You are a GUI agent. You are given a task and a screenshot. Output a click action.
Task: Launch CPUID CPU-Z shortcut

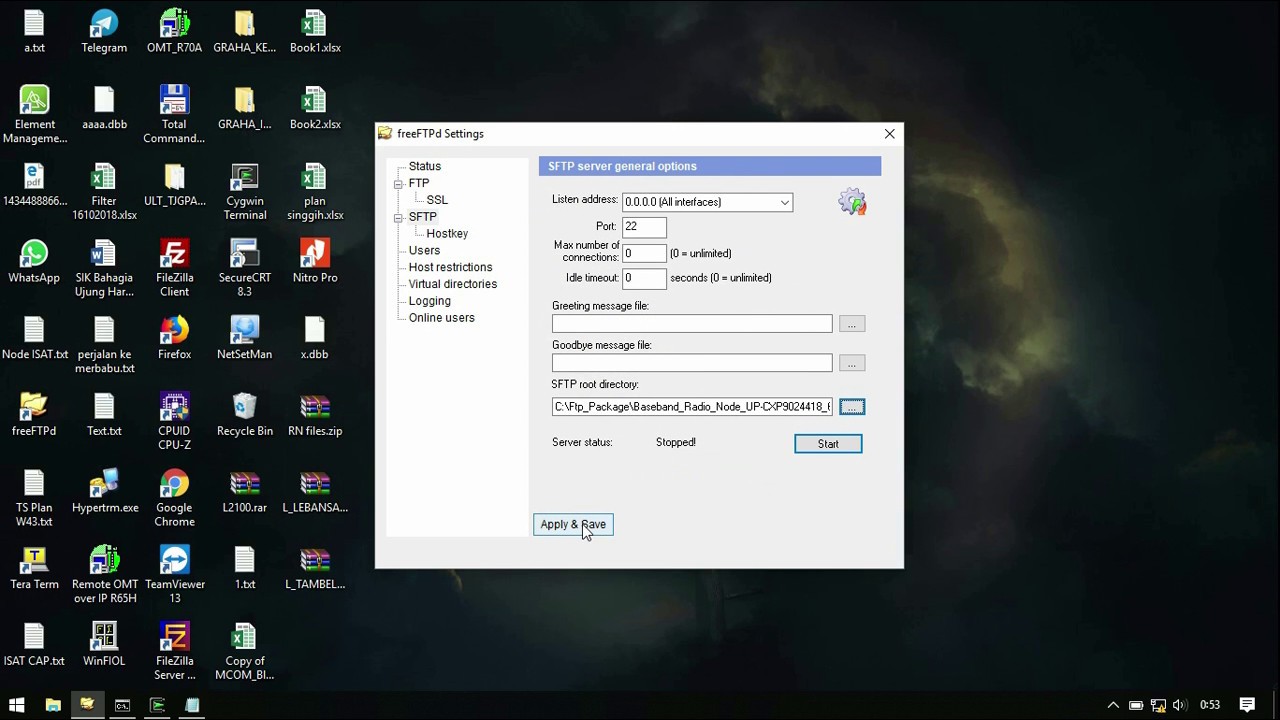[174, 422]
